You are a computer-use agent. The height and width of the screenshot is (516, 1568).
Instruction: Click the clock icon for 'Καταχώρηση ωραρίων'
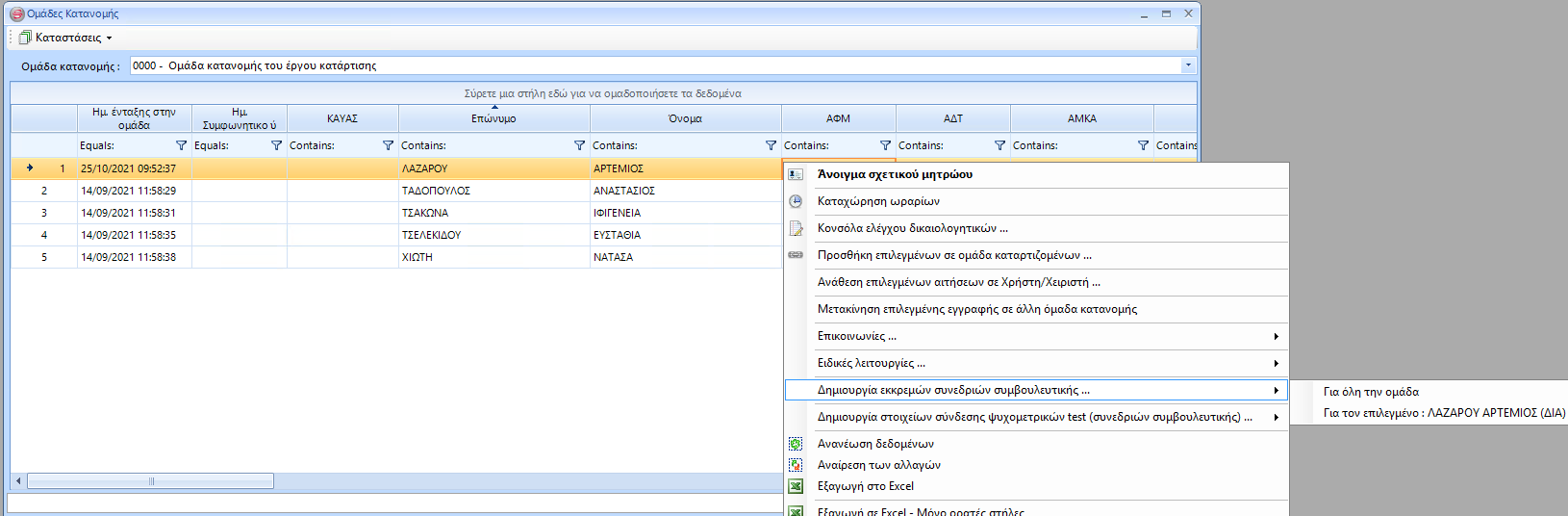point(796,201)
